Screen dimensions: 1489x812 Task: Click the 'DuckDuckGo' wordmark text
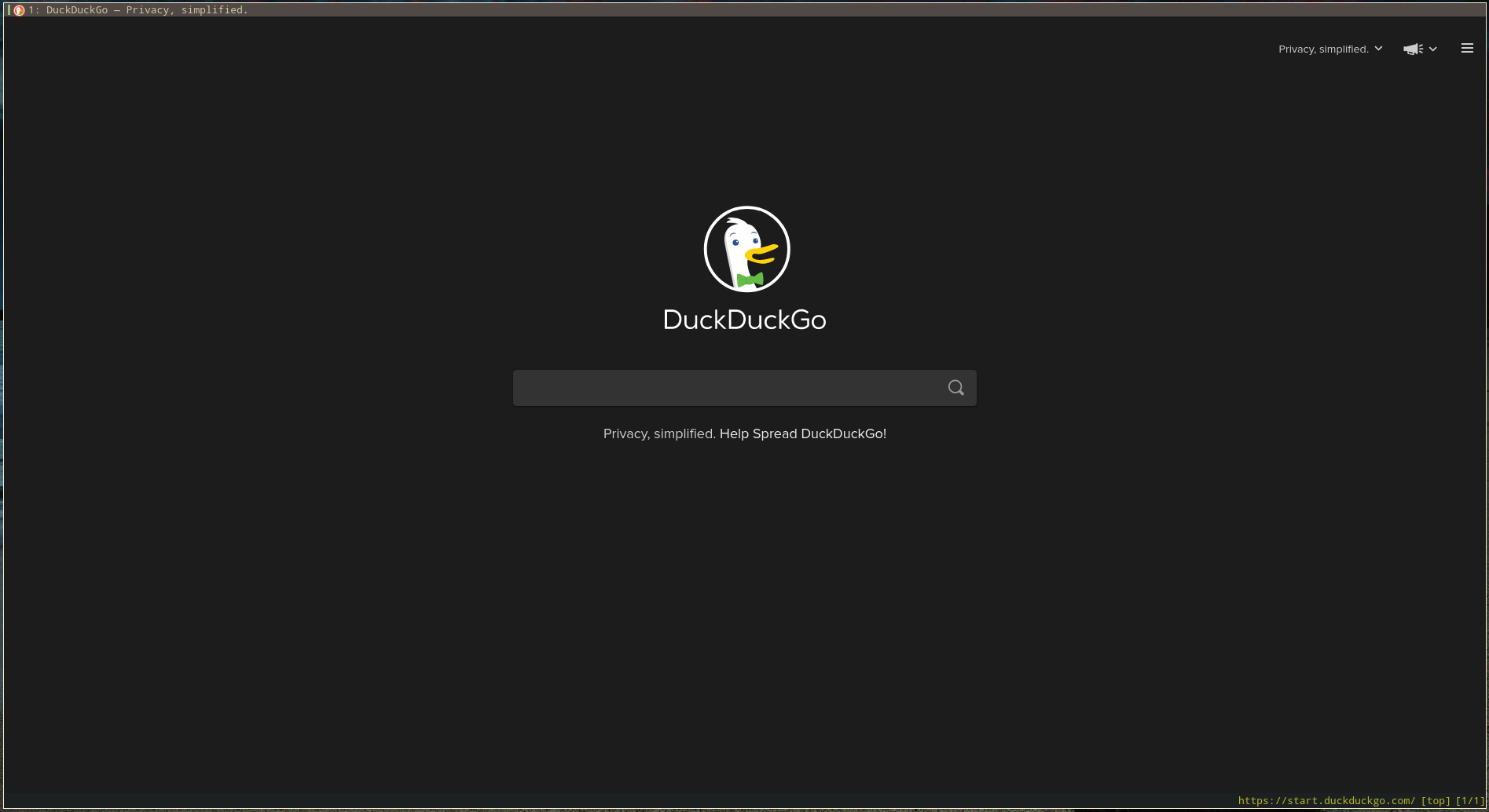coord(745,320)
